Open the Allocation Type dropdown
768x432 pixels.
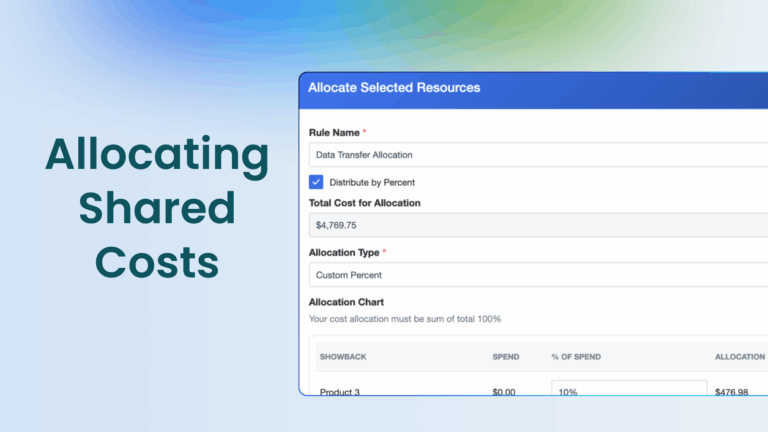[x=538, y=275]
